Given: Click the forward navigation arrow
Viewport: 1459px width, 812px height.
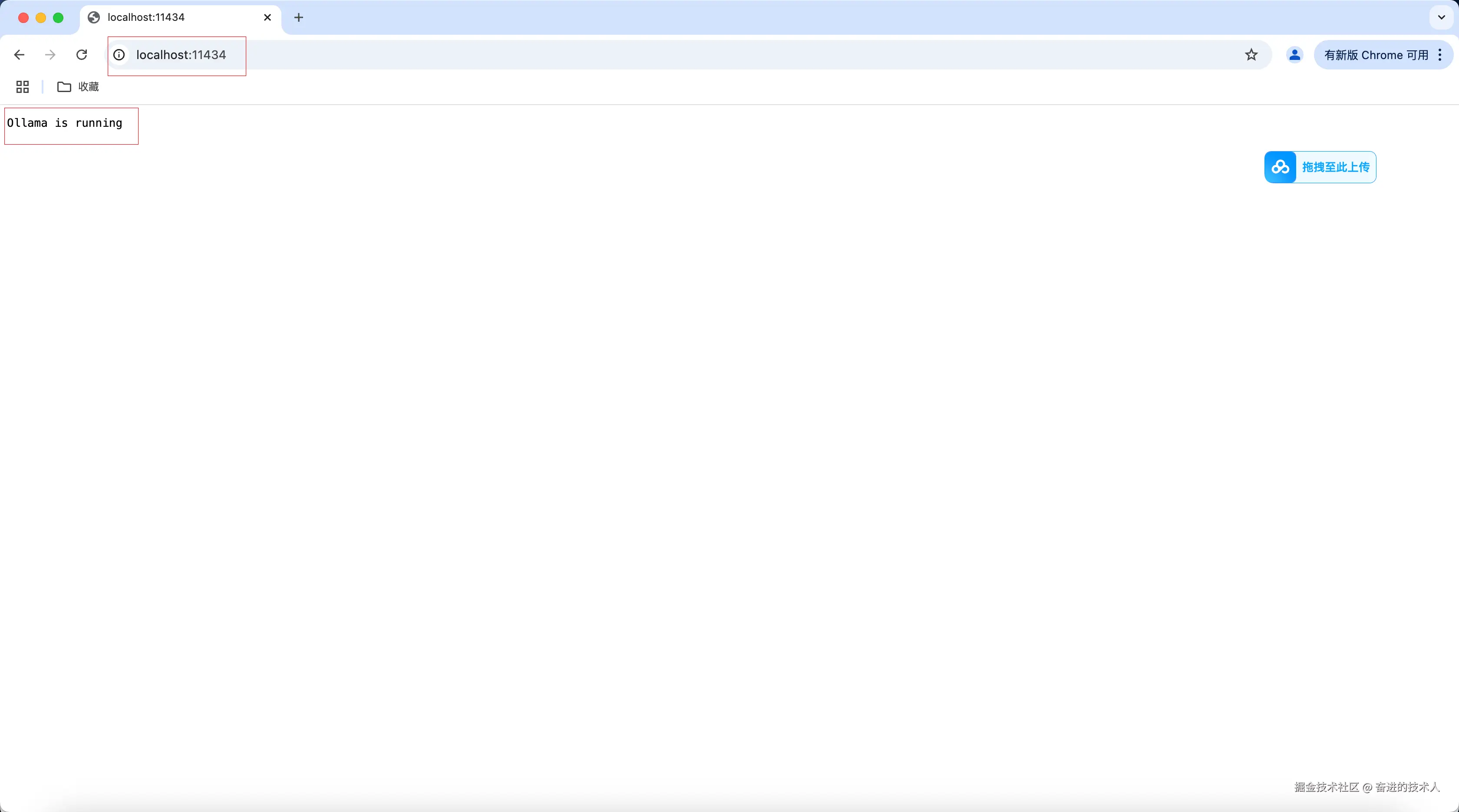Looking at the screenshot, I should (50, 55).
